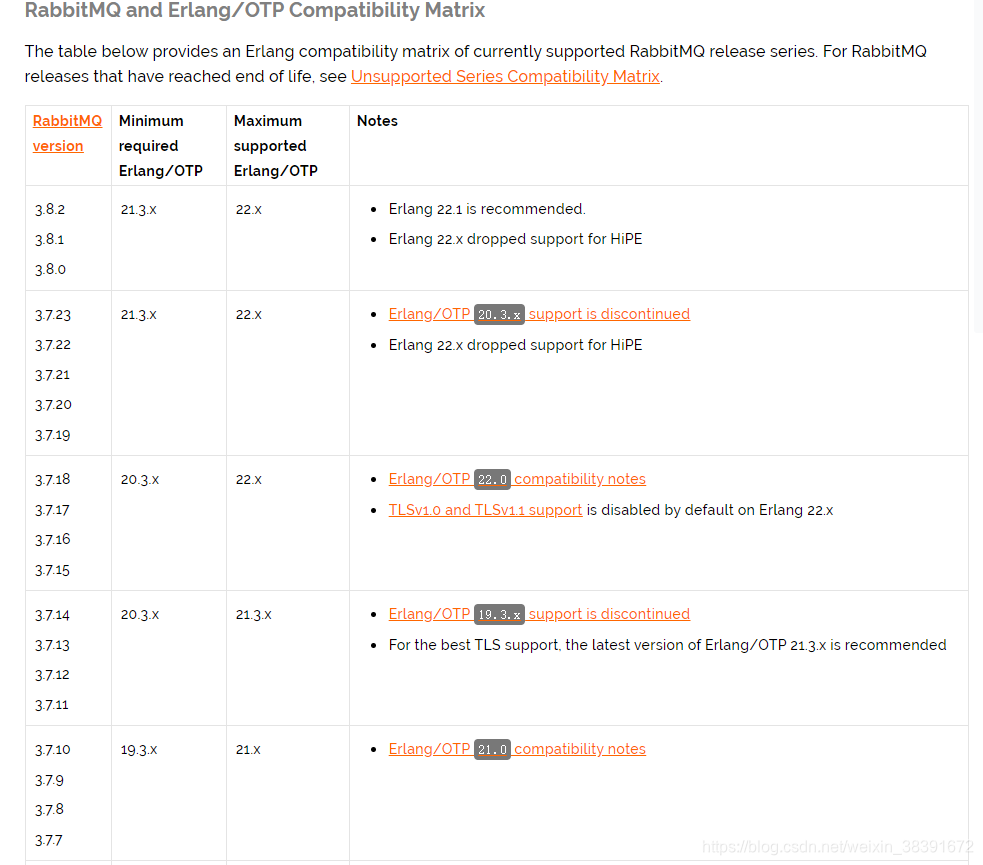
Task: Click maximum Erlang 22.x in the 3.7.23 row
Action: 249,315
